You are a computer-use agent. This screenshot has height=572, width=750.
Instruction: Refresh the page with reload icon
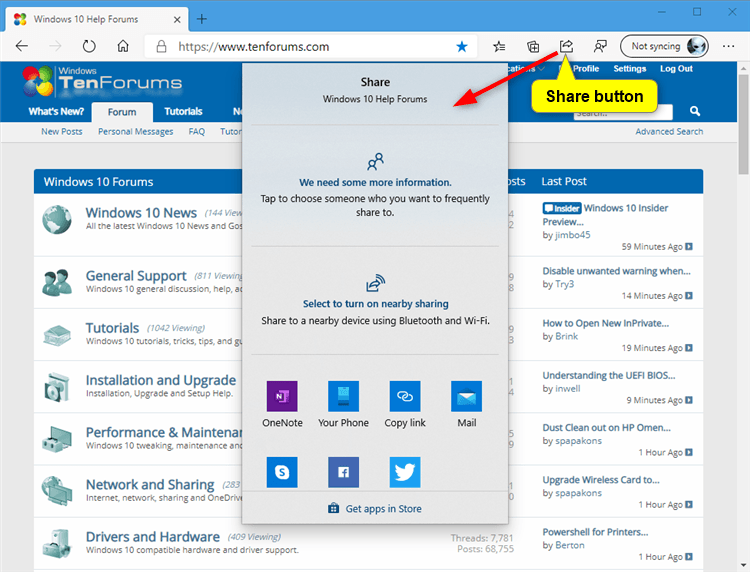click(89, 46)
